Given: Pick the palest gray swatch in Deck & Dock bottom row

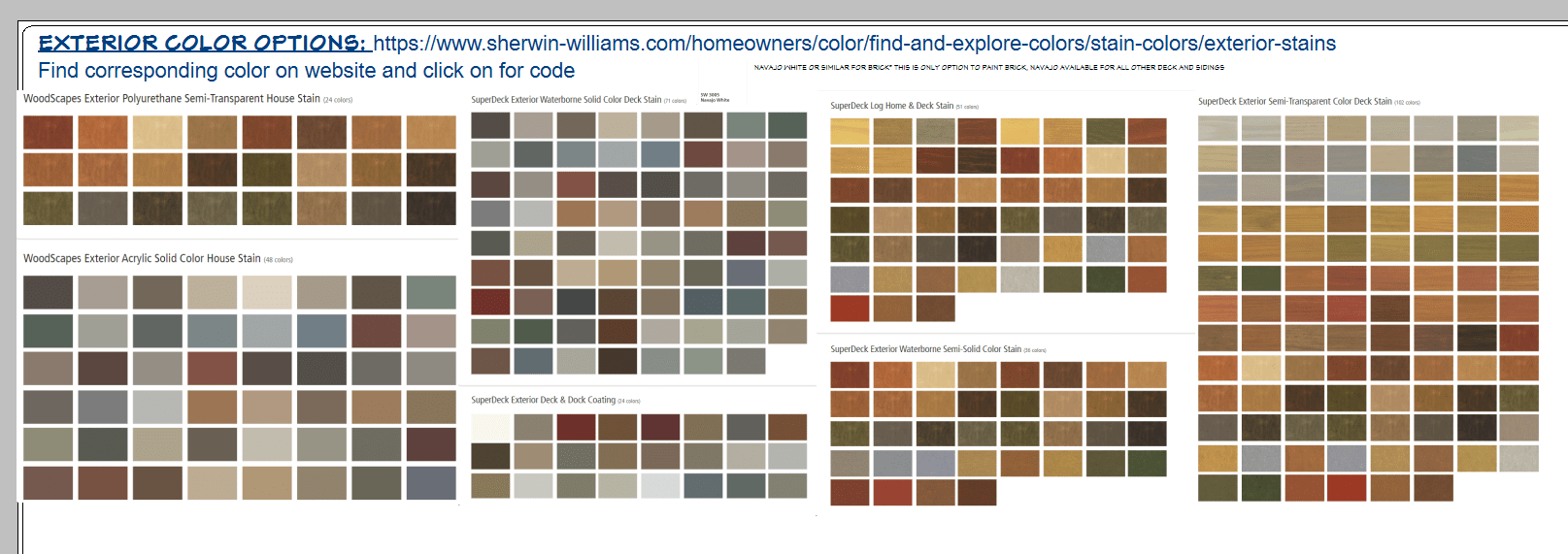Looking at the screenshot, I should click(660, 485).
